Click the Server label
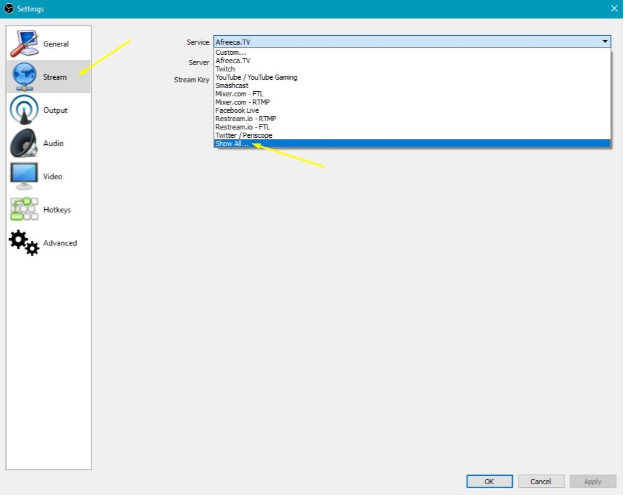The width and height of the screenshot is (624, 496). point(199,62)
